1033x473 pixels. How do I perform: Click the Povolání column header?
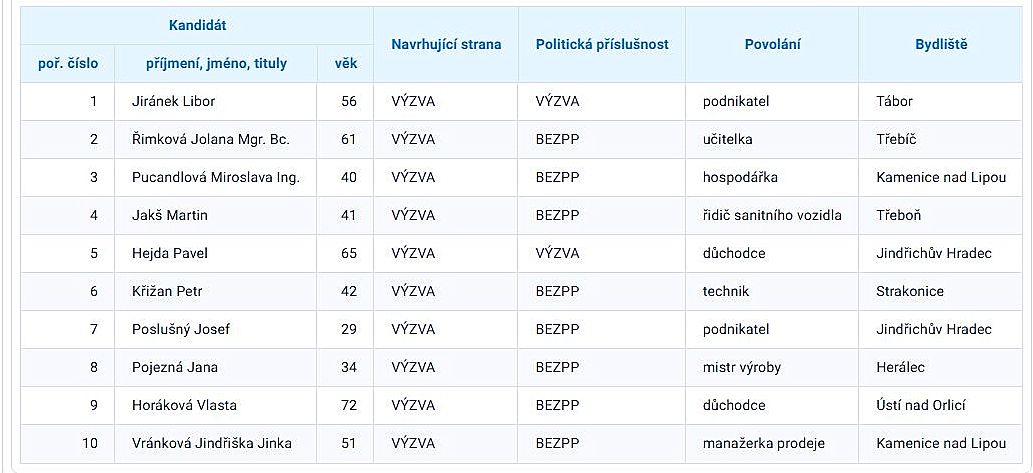[772, 44]
